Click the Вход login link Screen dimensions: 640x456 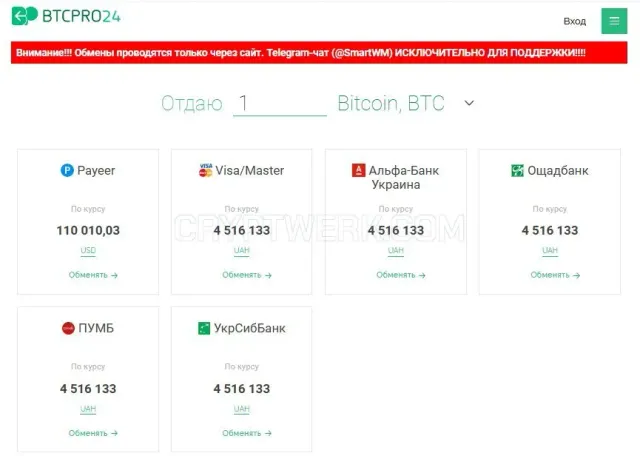575,21
